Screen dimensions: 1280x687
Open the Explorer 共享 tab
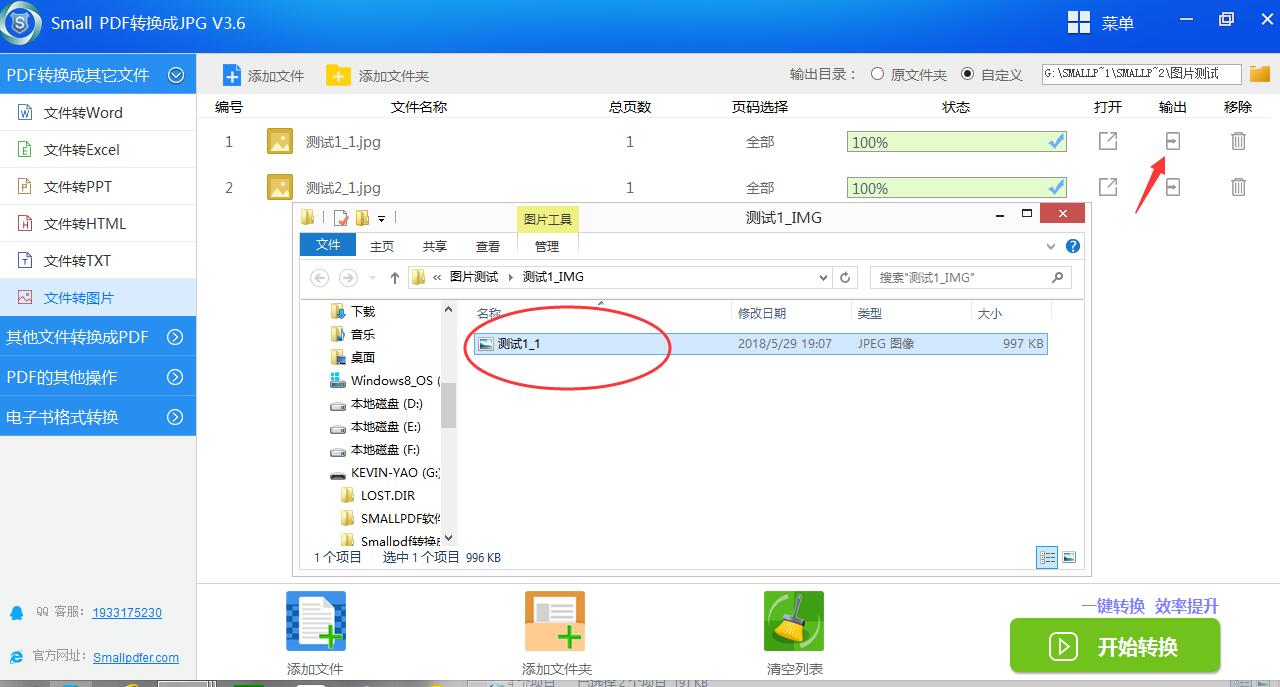435,246
